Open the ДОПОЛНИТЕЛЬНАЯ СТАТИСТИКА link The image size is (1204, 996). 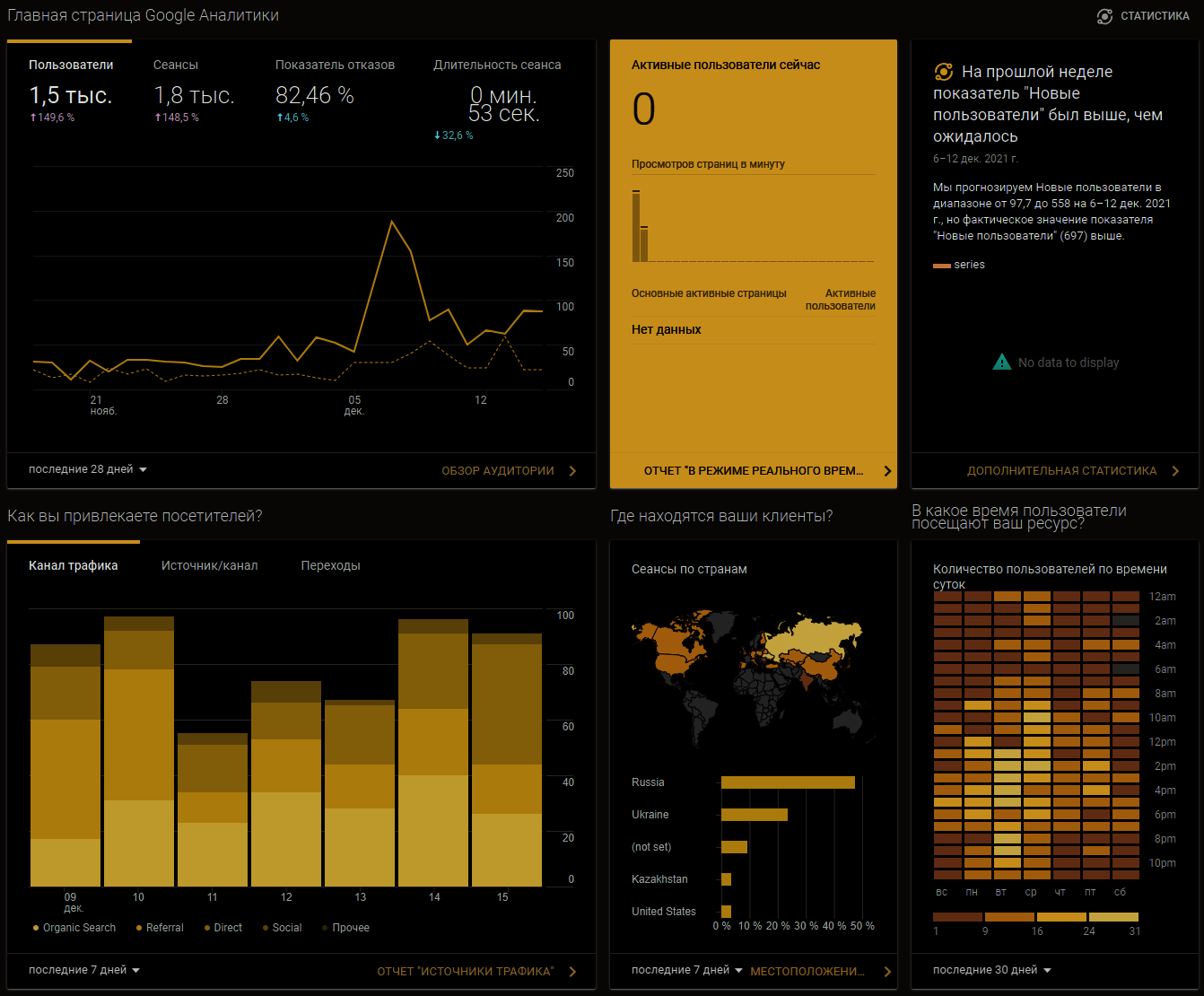(x=1062, y=471)
